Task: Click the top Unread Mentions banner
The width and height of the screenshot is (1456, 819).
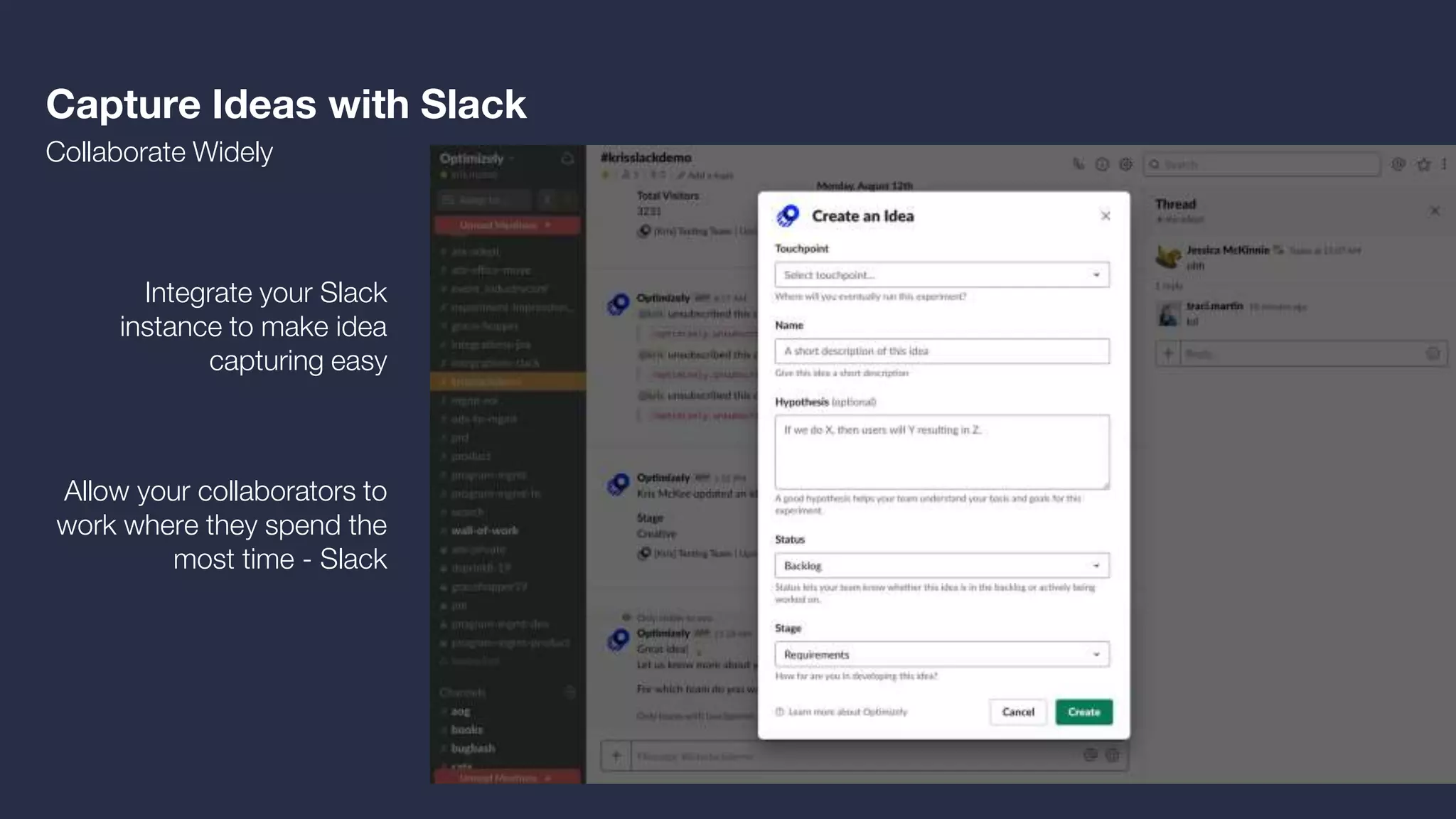Action: [508, 225]
